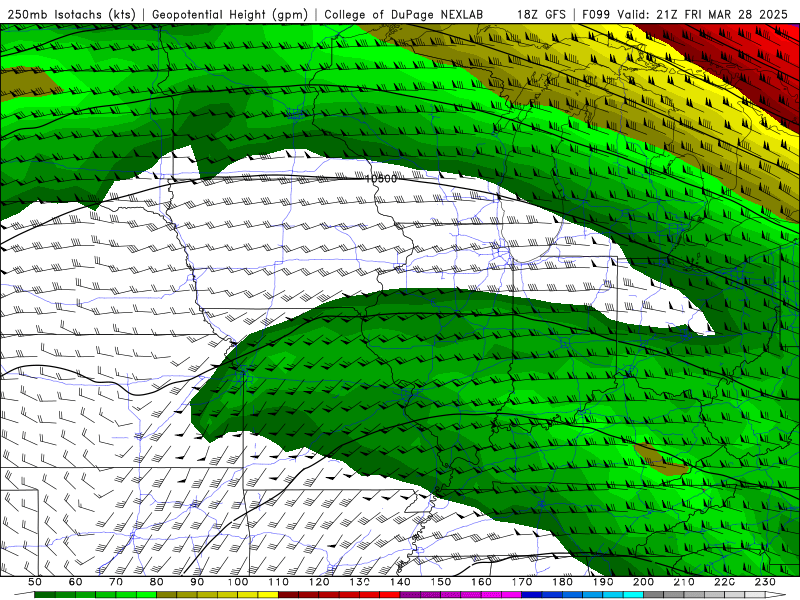The height and width of the screenshot is (600, 800).
Task: Click the 50 value on the color scale
Action: click(35, 582)
